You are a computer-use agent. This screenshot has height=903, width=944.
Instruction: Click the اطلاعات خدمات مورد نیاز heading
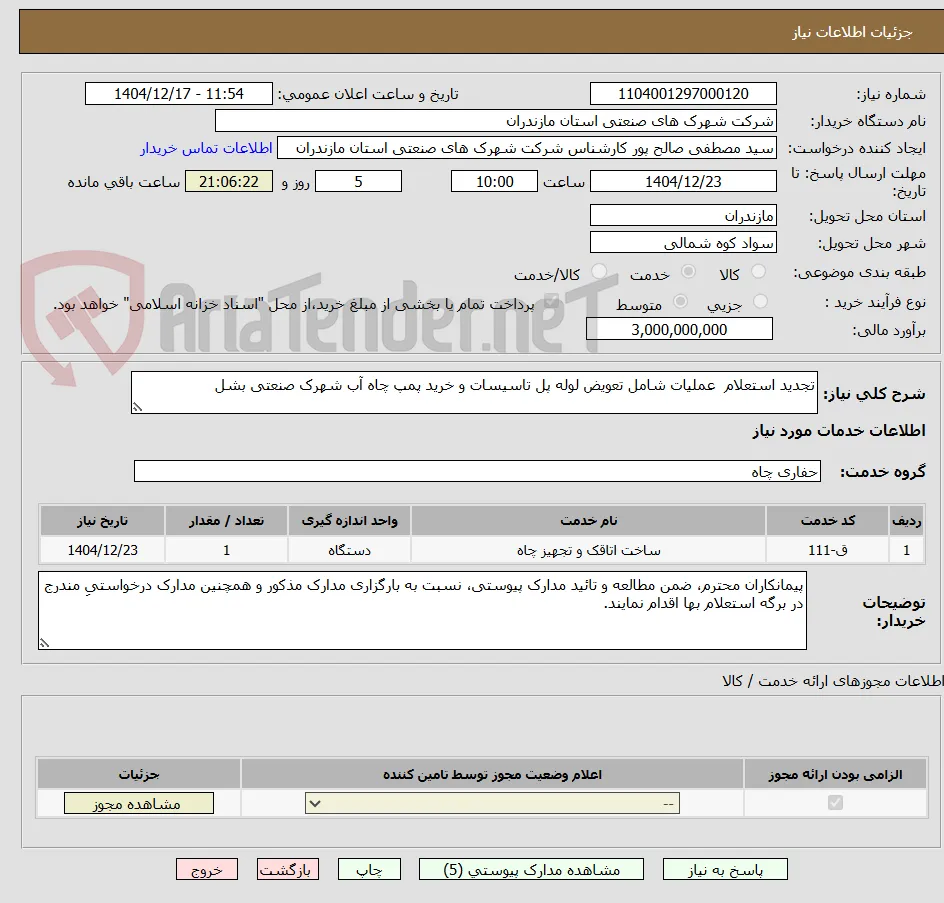[839, 430]
